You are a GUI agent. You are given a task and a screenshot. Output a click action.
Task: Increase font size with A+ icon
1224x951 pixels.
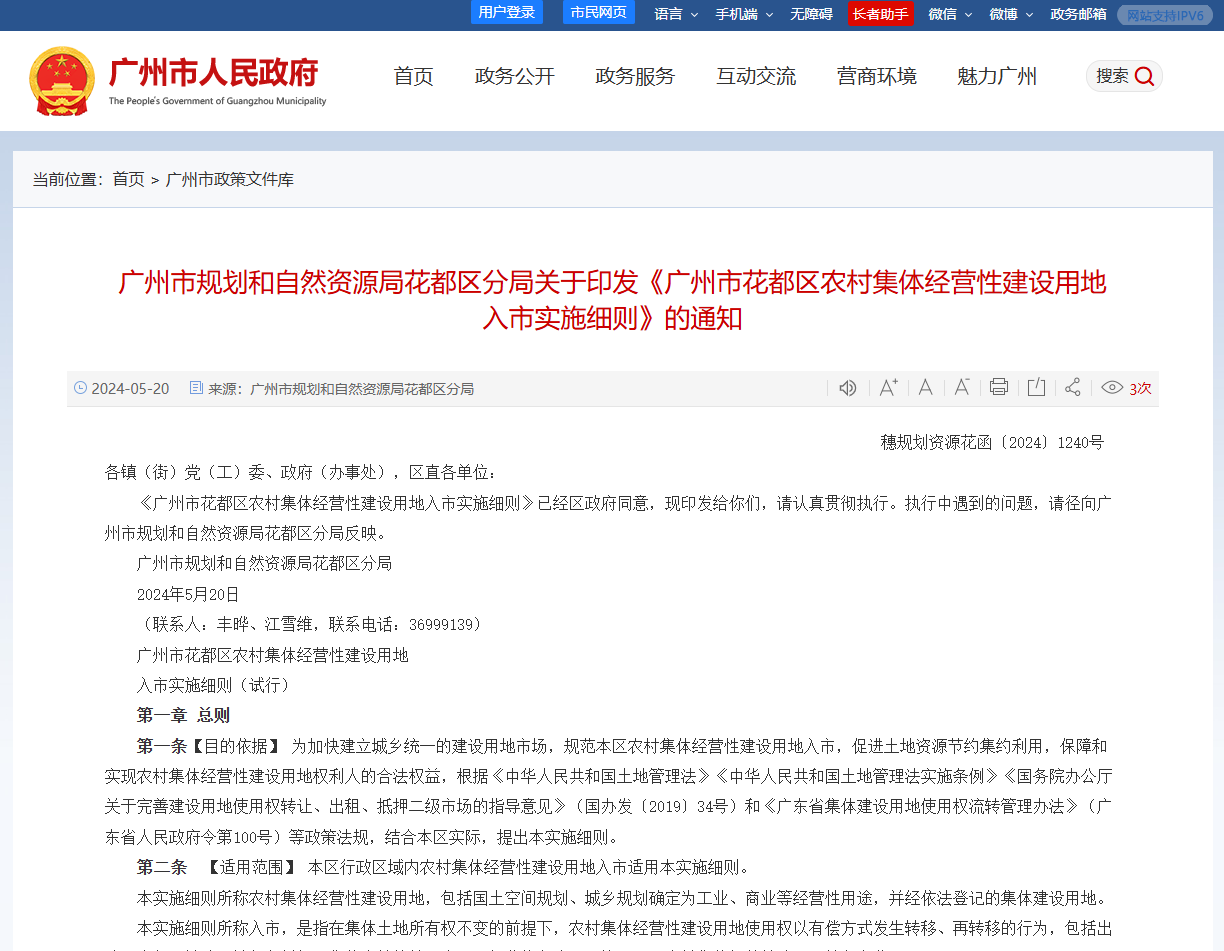[888, 388]
